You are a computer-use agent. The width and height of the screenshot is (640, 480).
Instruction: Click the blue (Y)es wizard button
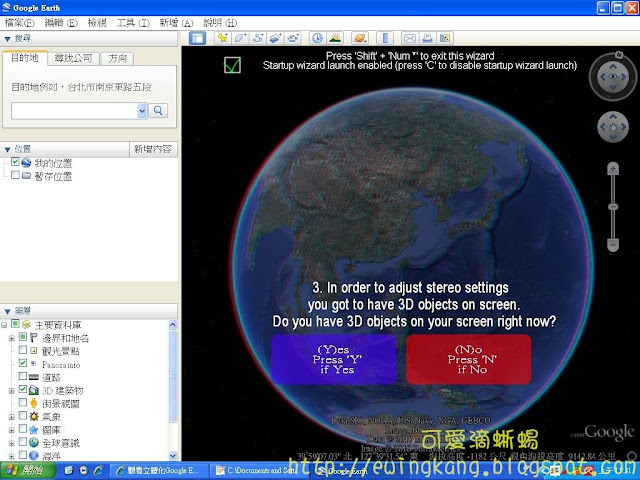coord(334,359)
